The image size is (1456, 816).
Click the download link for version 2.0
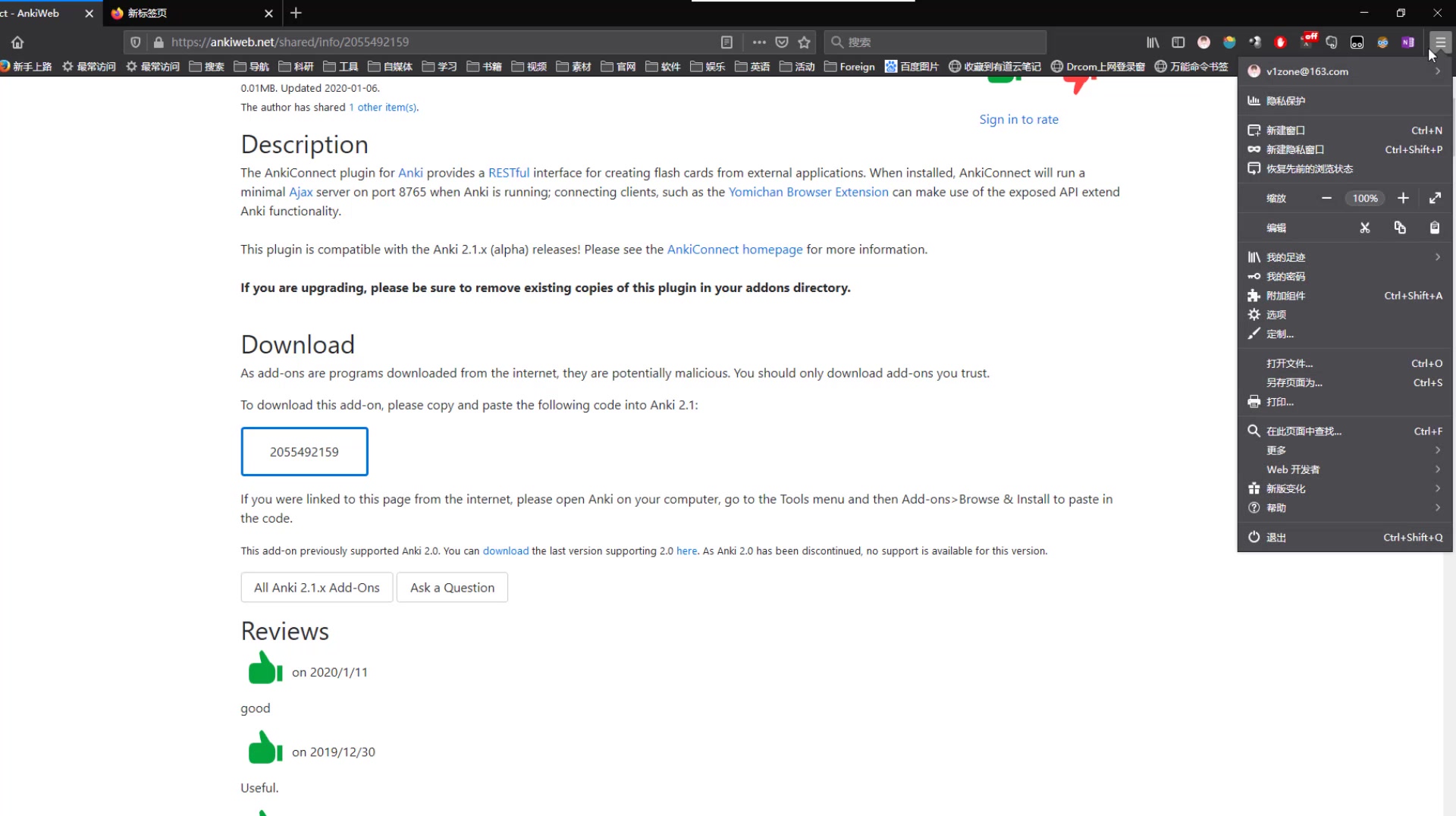pyautogui.click(x=505, y=551)
